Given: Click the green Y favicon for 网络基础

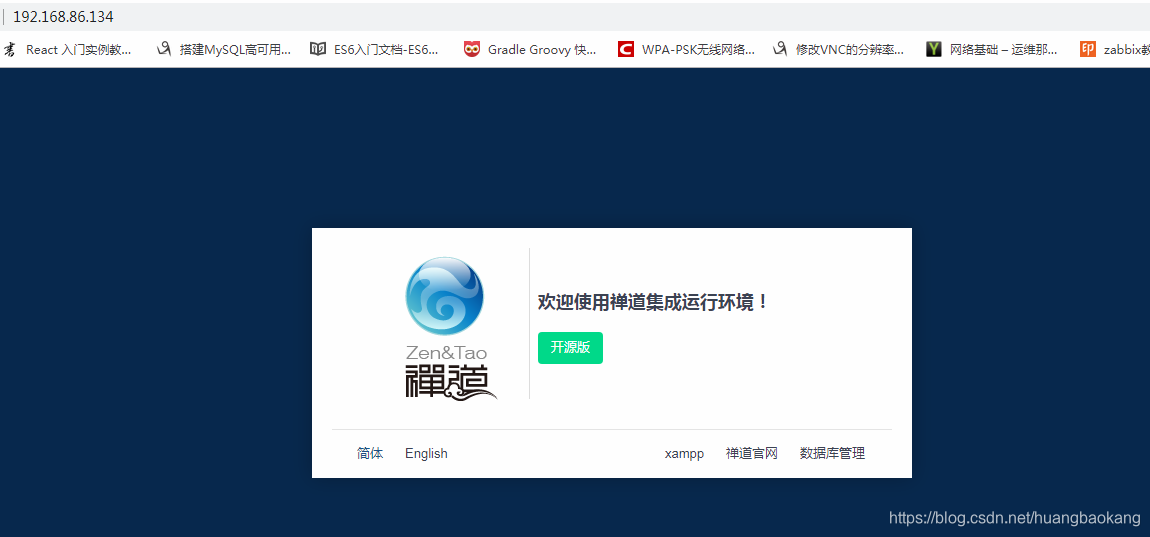Looking at the screenshot, I should (x=934, y=50).
